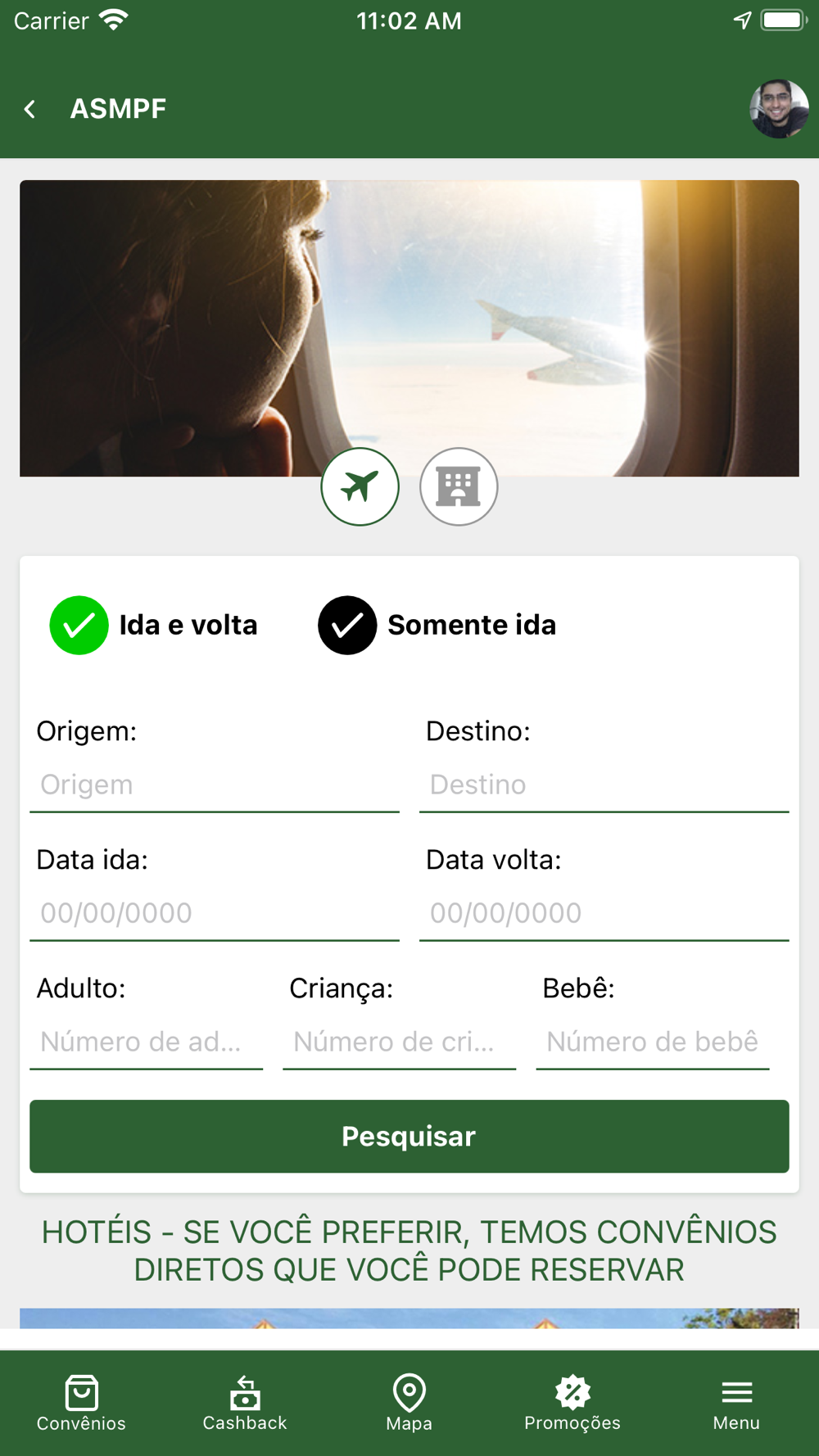This screenshot has width=819, height=1456.
Task: Open the user profile avatar
Action: [779, 109]
